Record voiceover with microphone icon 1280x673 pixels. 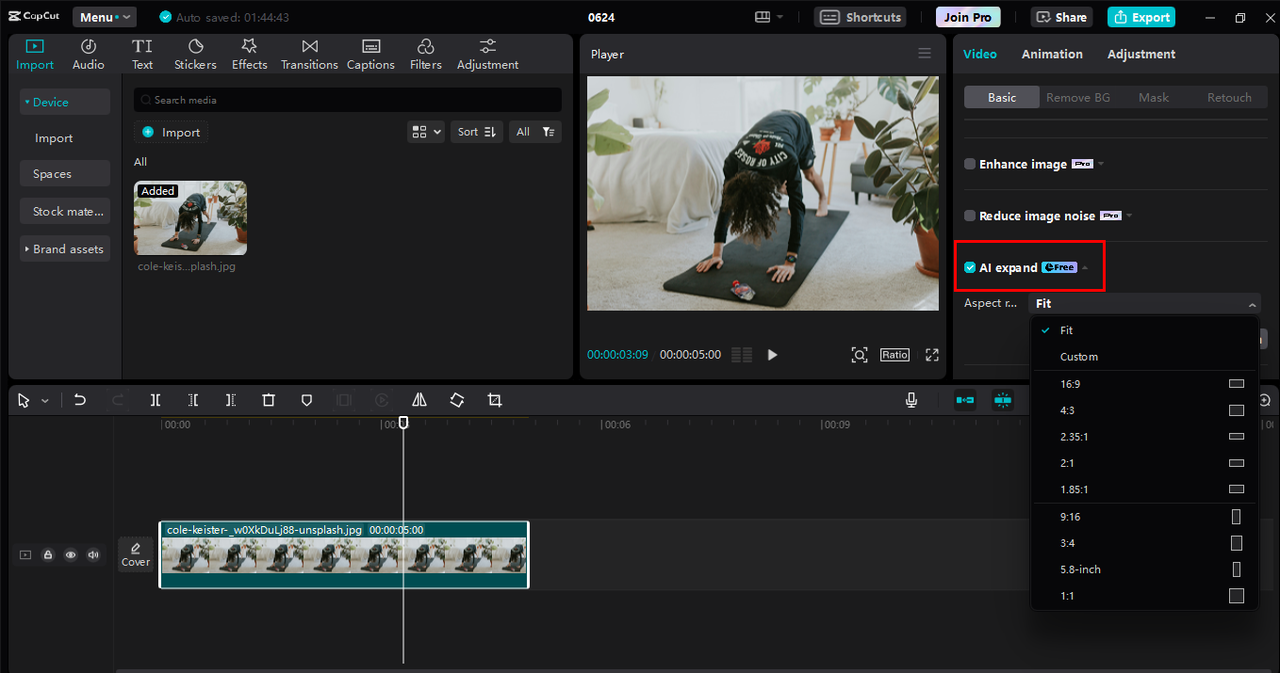point(911,400)
